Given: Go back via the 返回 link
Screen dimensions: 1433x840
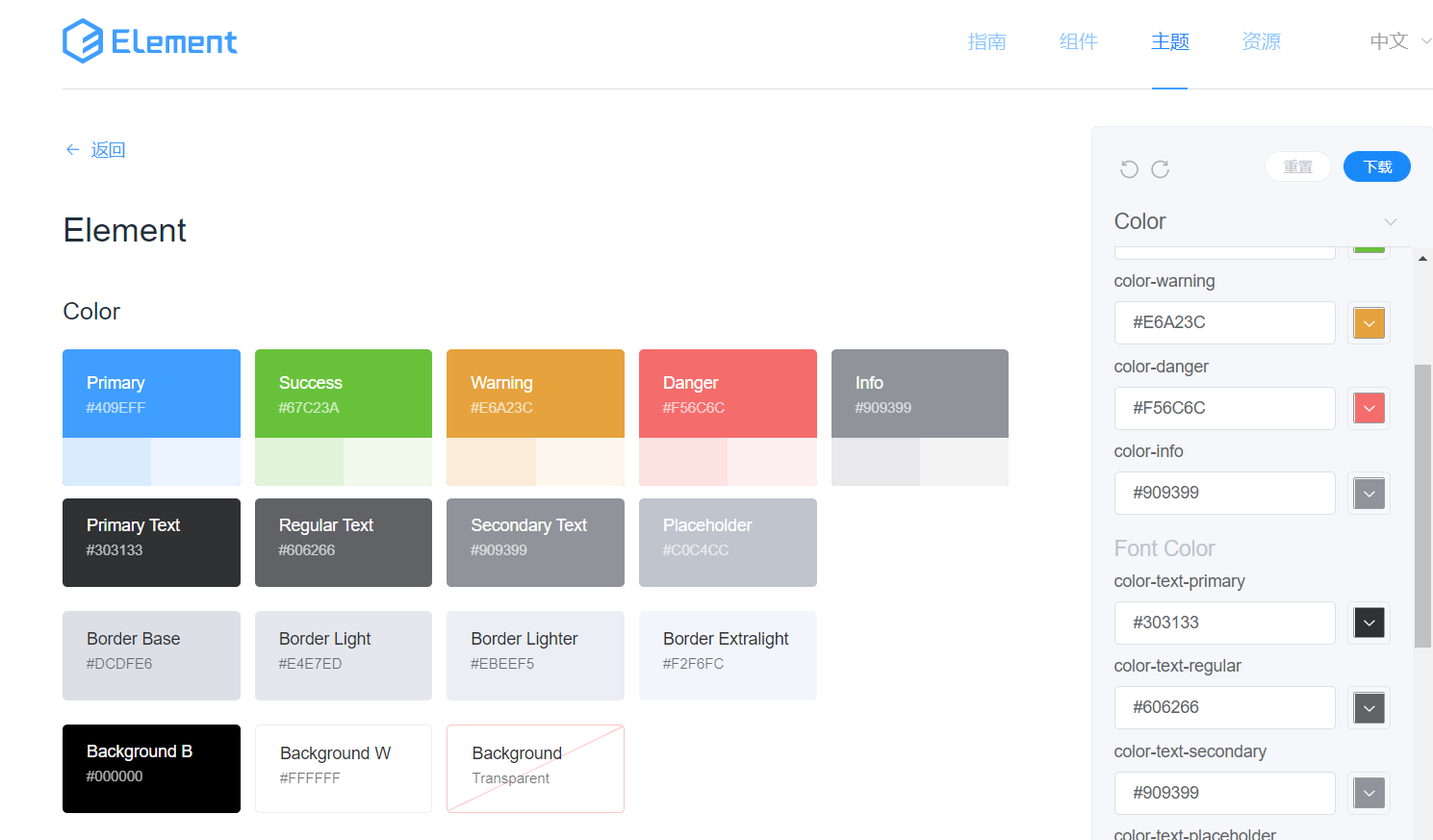Looking at the screenshot, I should (x=108, y=149).
